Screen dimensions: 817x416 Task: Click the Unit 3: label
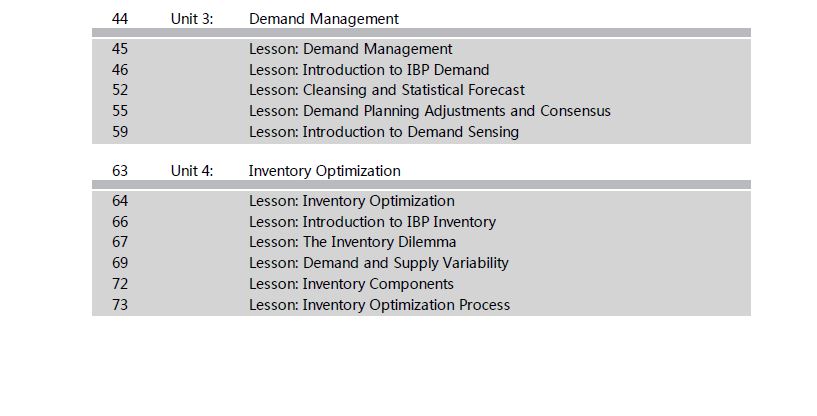192,19
